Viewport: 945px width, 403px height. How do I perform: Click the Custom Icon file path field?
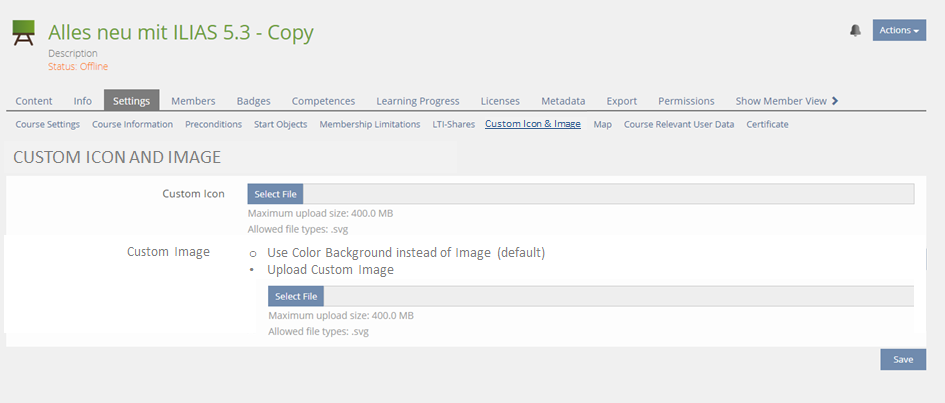[607, 194]
